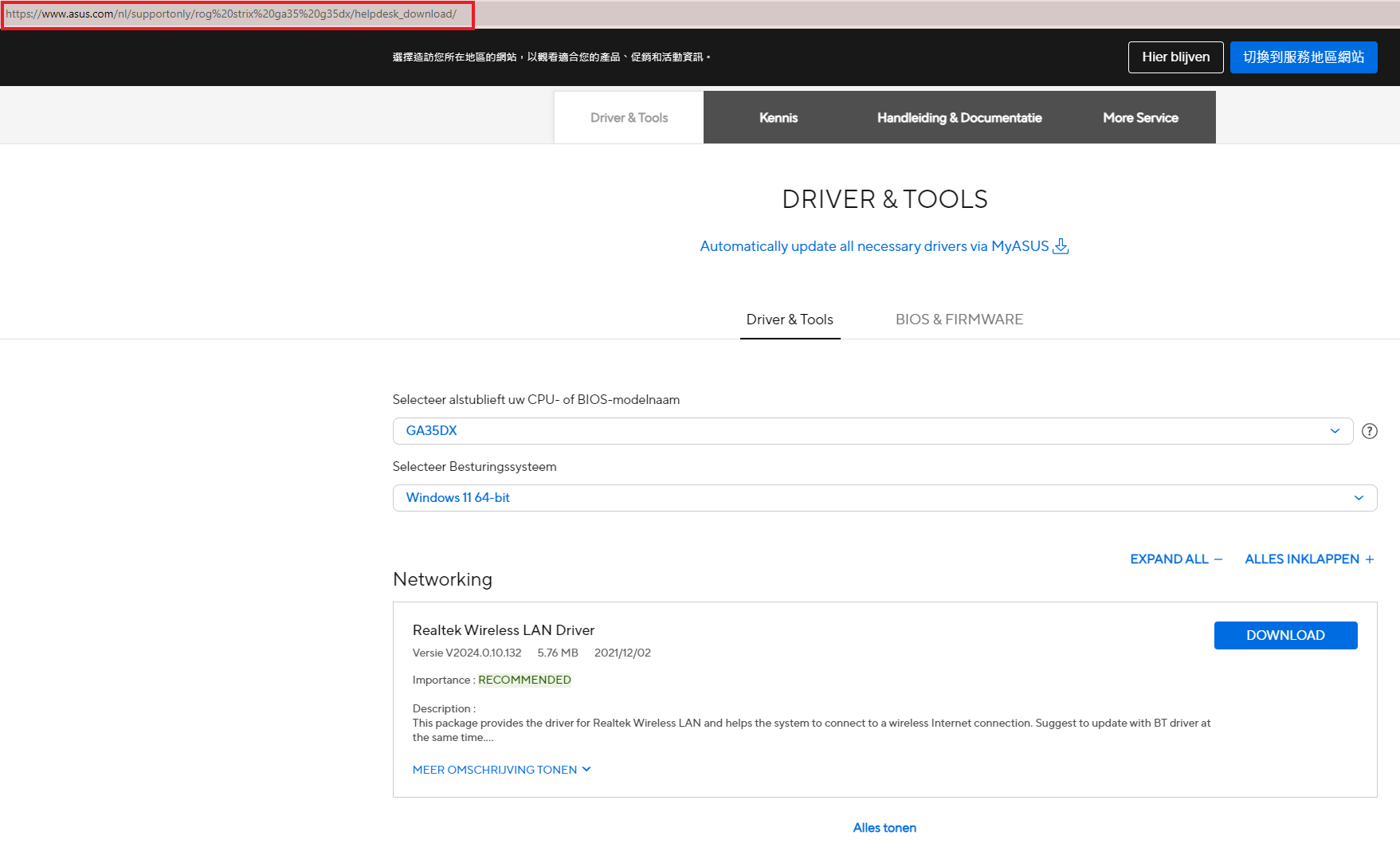Screen dimensions: 1400x851
Task: Click the RECOMMENDED importance label
Action: [524, 680]
